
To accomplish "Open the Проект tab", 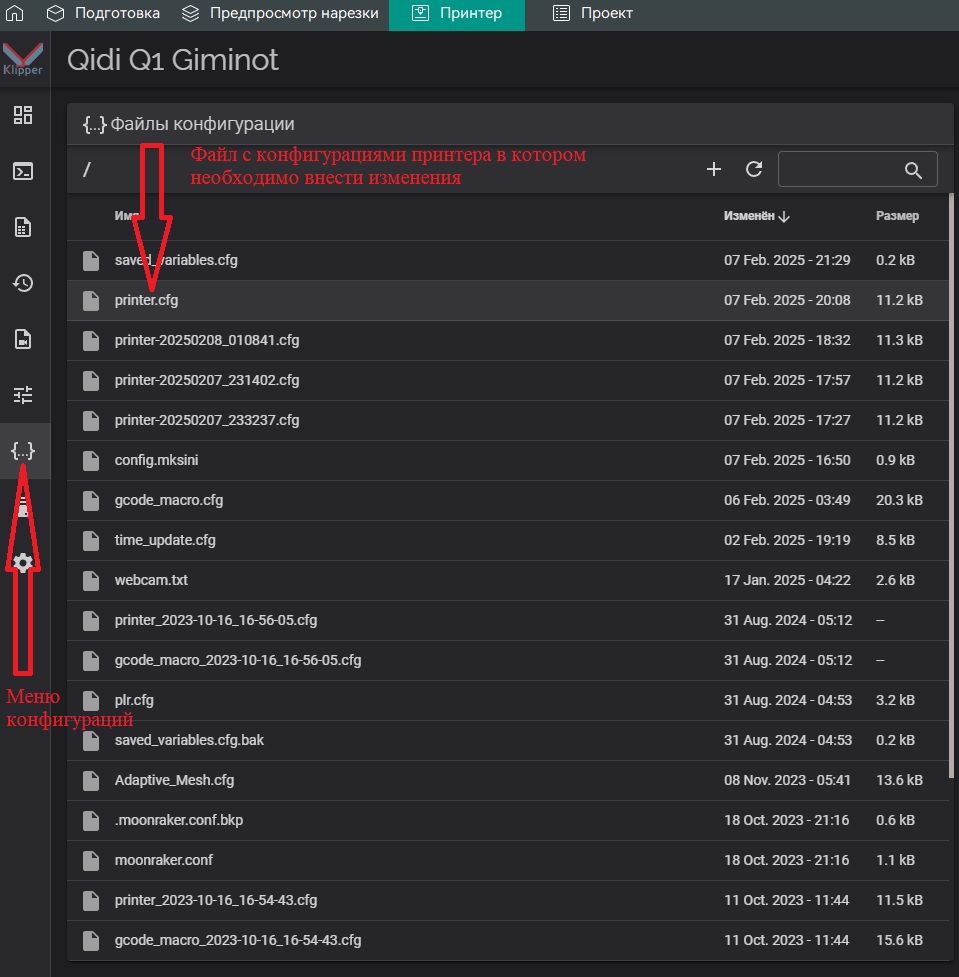I will [593, 13].
